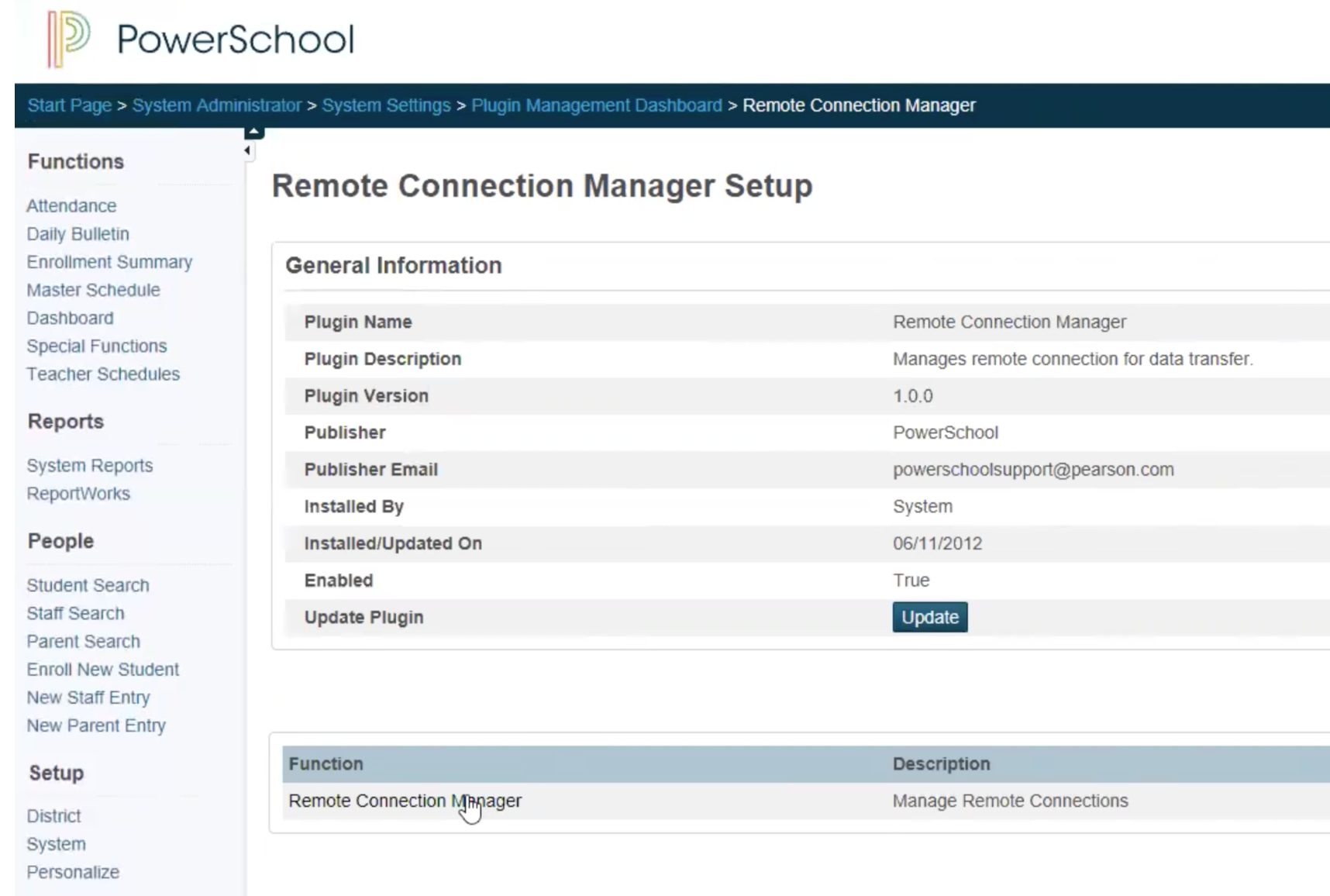Return to Plugin Management Dashboard
1330x896 pixels.
coord(597,105)
